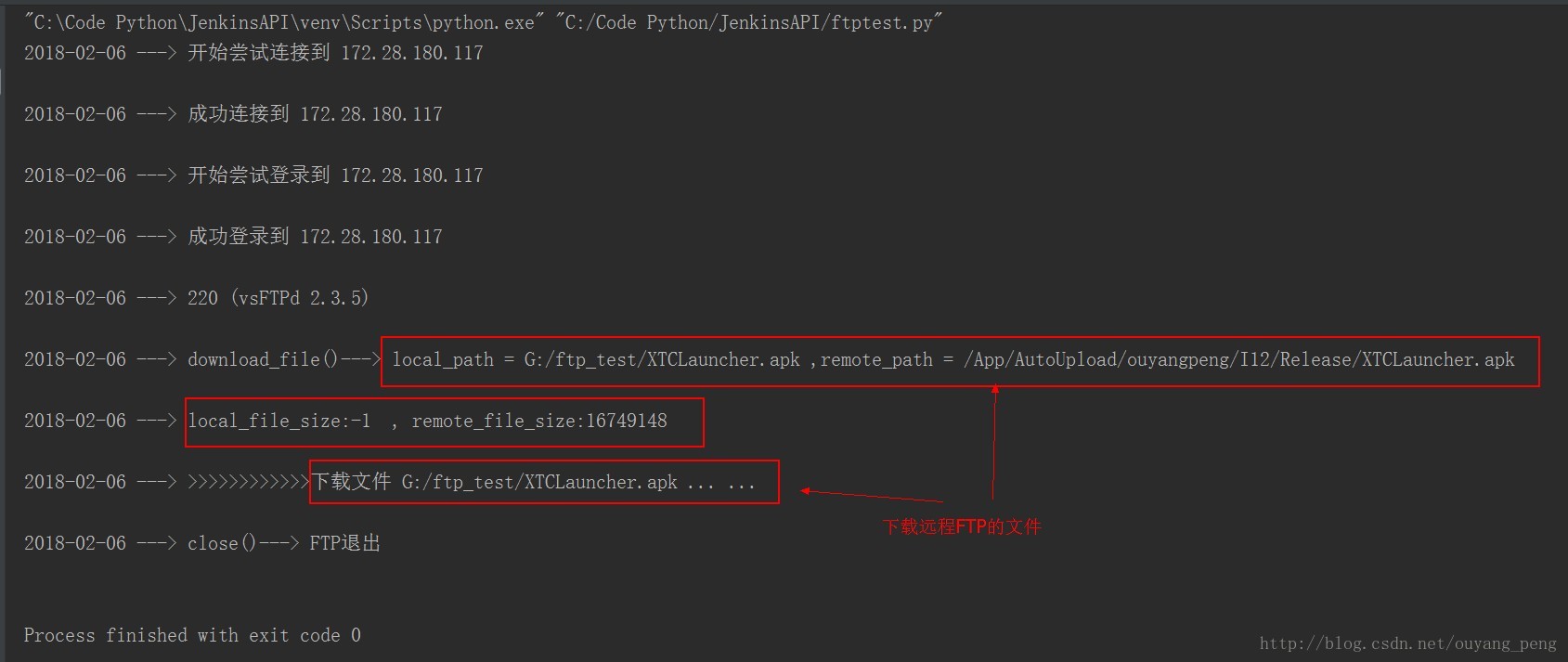Click the 'close()---> FTP退出' log line
The image size is (1568, 662).
(283, 543)
